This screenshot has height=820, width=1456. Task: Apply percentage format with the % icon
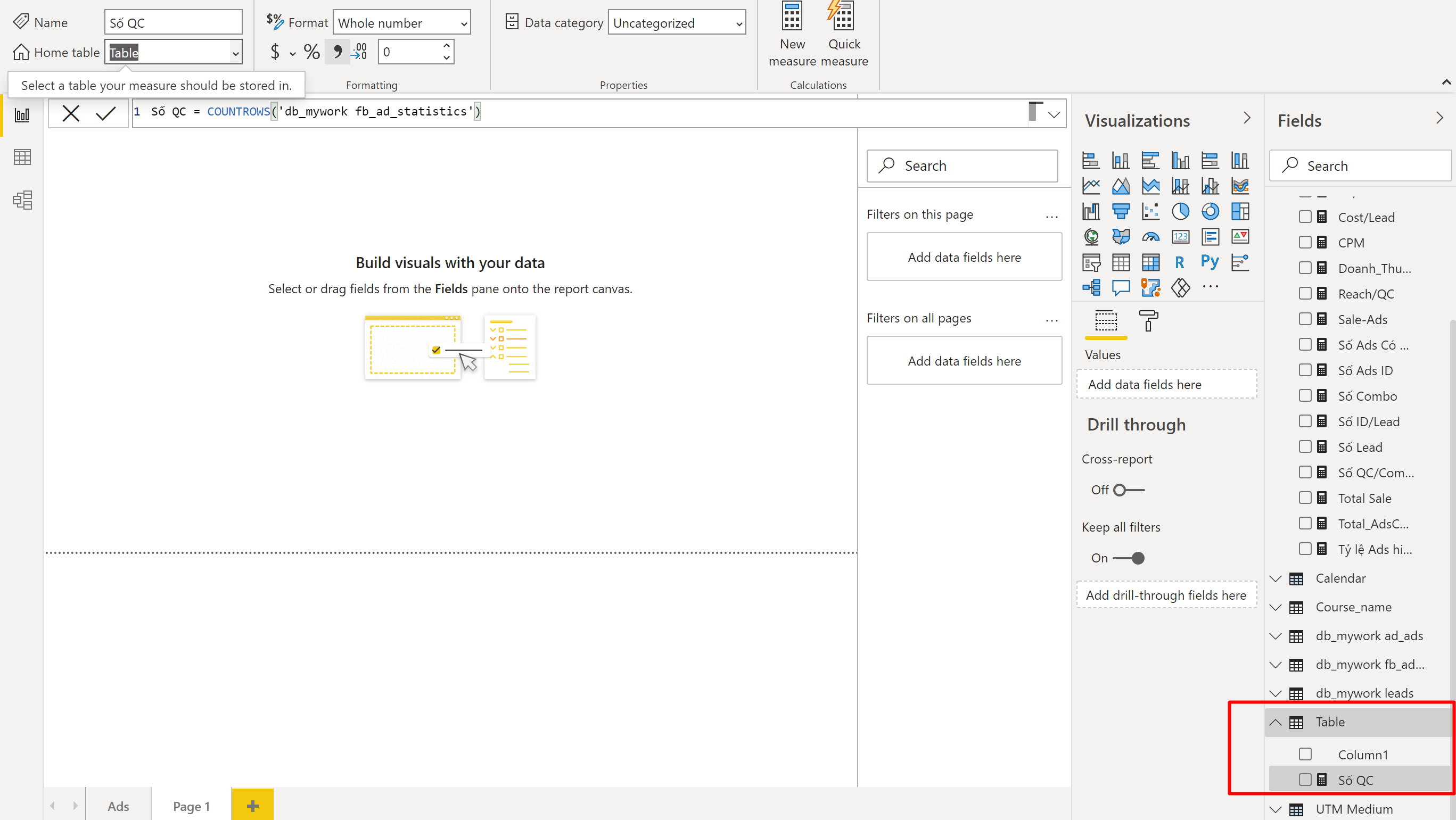click(x=311, y=52)
